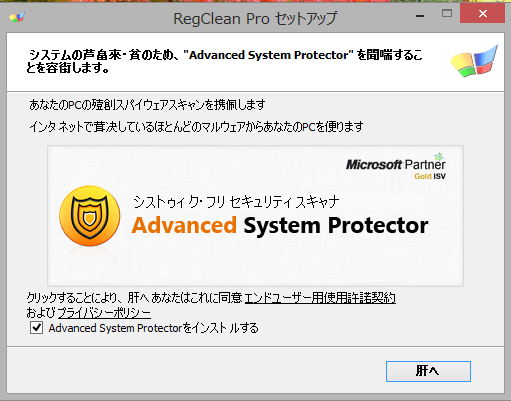Click the System Protector bold banner text
The width and height of the screenshot is (511, 401).
tap(336, 226)
